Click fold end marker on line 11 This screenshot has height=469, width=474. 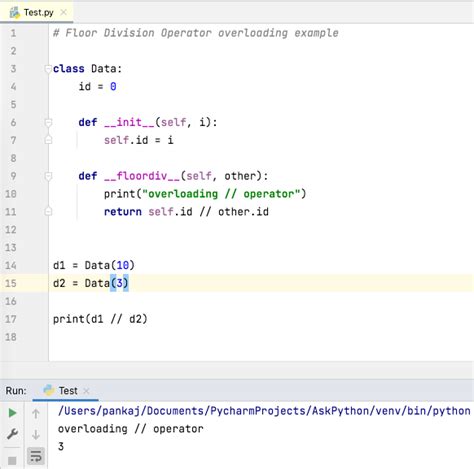tap(48, 211)
